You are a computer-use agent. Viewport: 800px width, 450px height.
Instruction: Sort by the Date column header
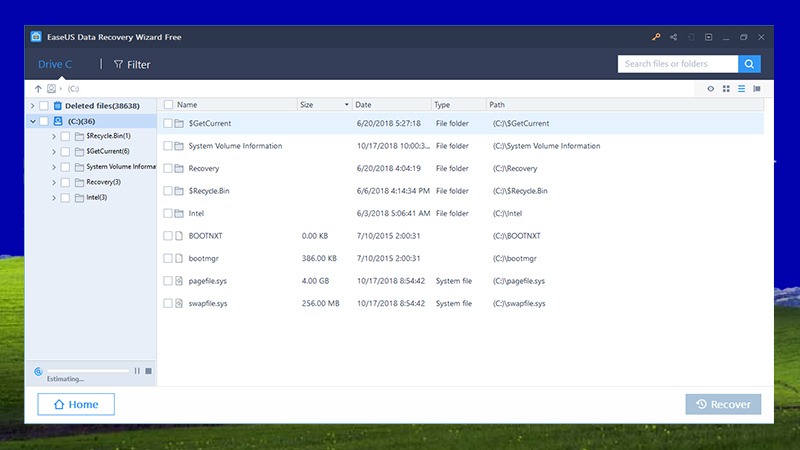click(x=363, y=105)
